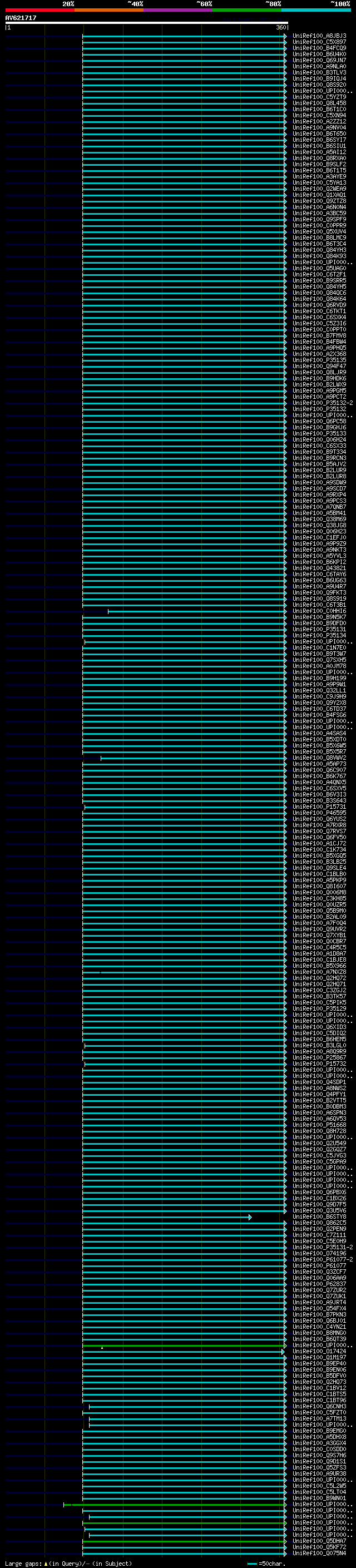Click the purple ~60% identity legend segment

point(179,10)
